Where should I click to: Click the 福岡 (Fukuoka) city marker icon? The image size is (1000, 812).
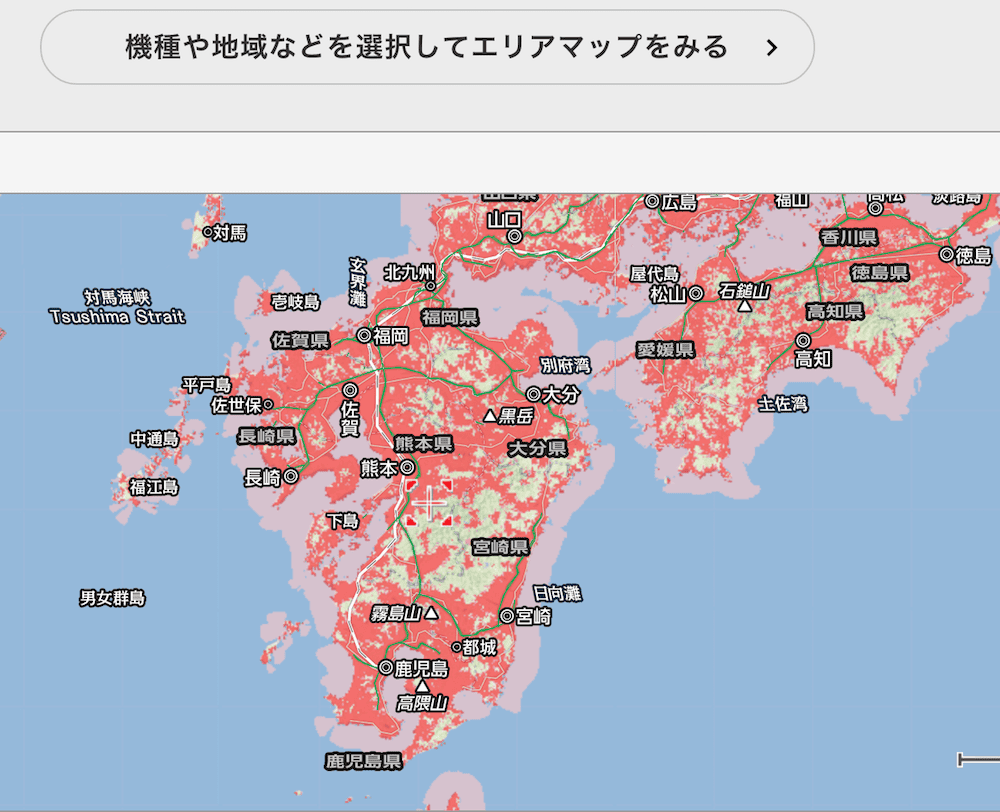[x=364, y=337]
